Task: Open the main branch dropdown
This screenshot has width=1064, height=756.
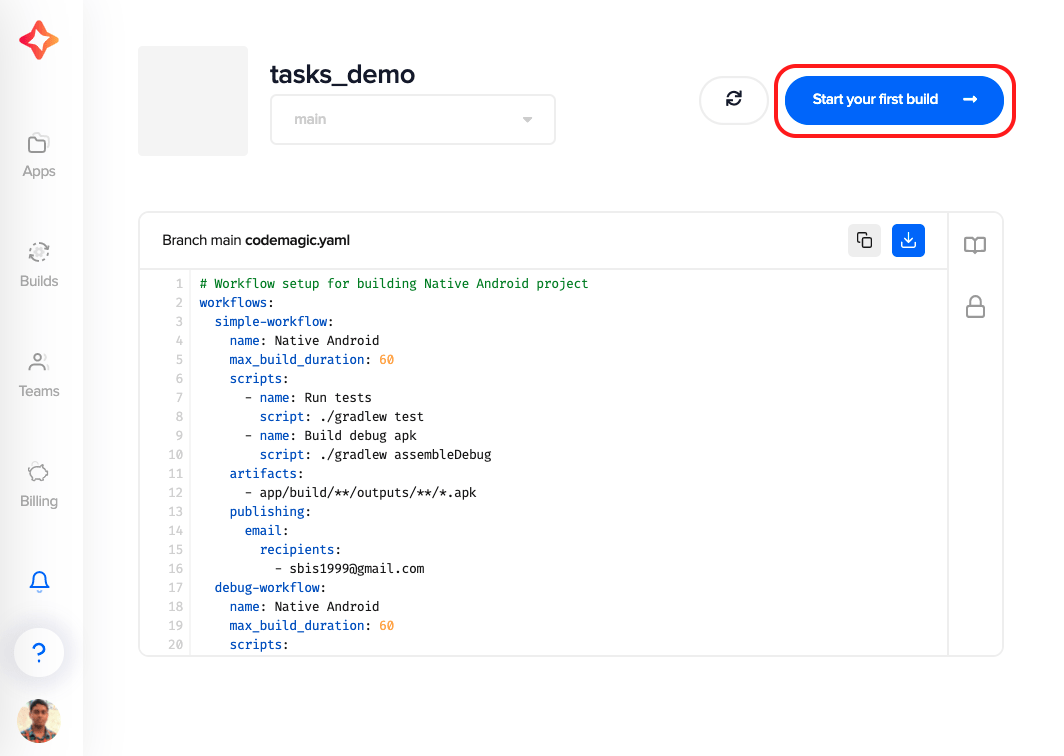Action: [412, 119]
